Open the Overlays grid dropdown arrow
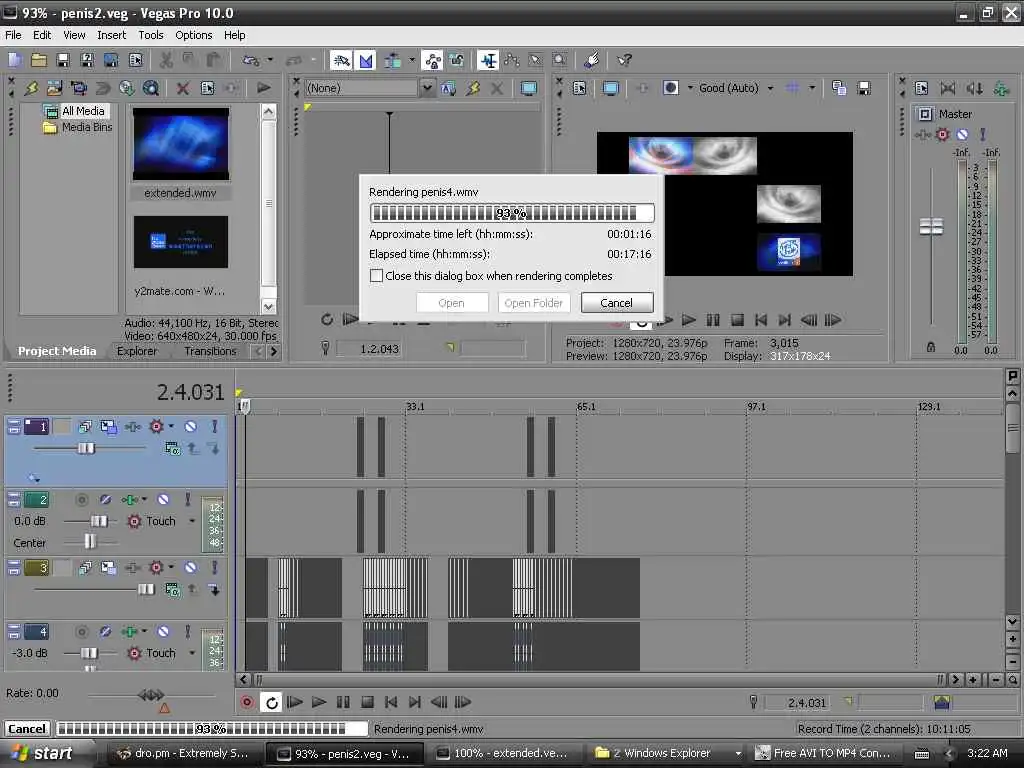 (x=812, y=88)
